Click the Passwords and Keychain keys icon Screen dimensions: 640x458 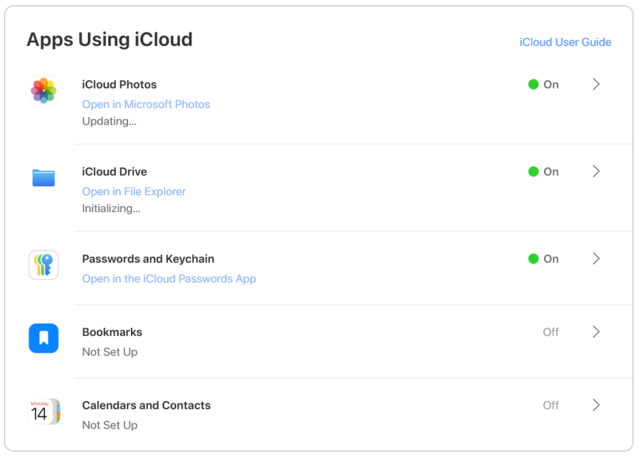point(44,265)
